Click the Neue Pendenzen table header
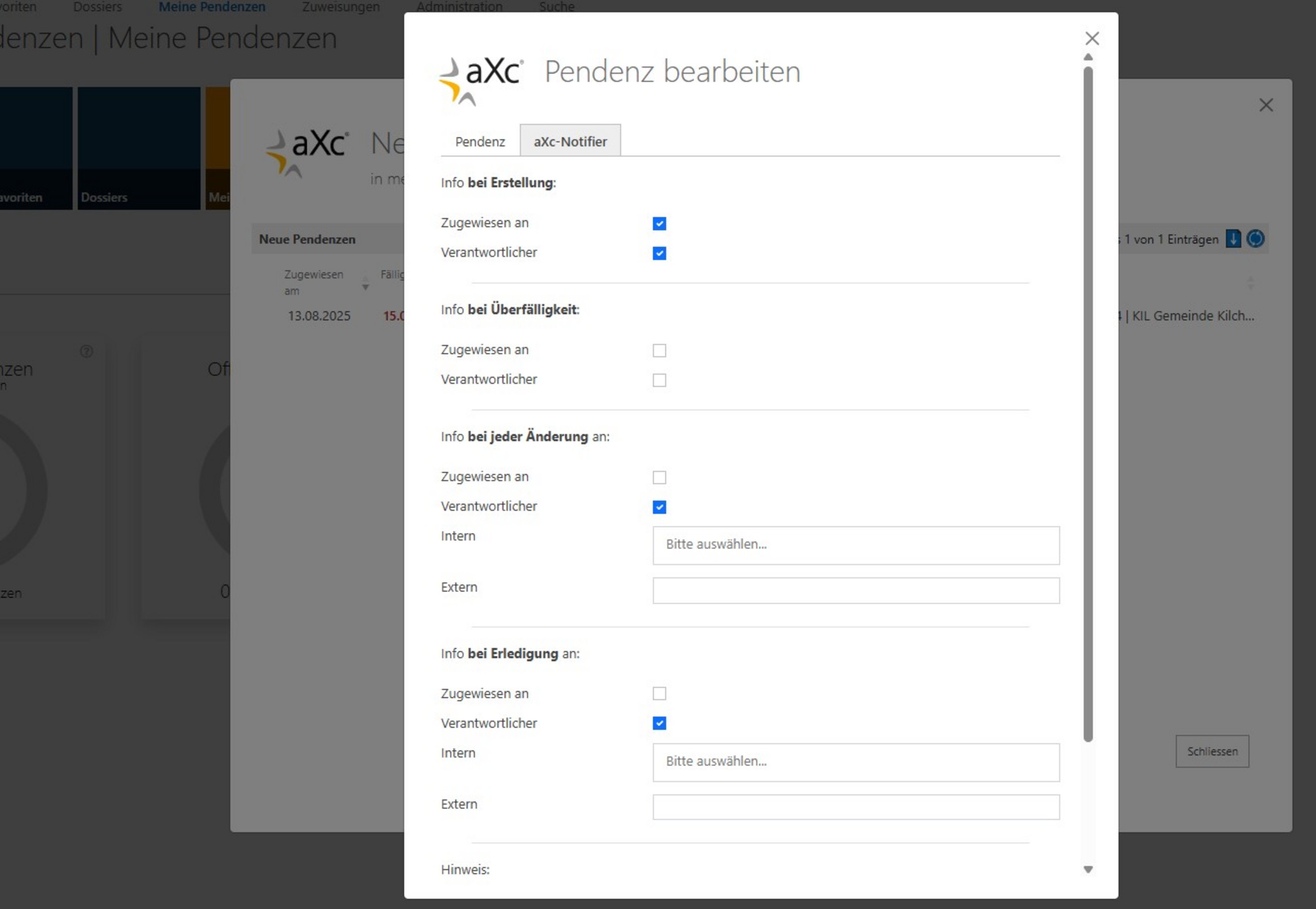The image size is (1316, 909). click(x=307, y=239)
